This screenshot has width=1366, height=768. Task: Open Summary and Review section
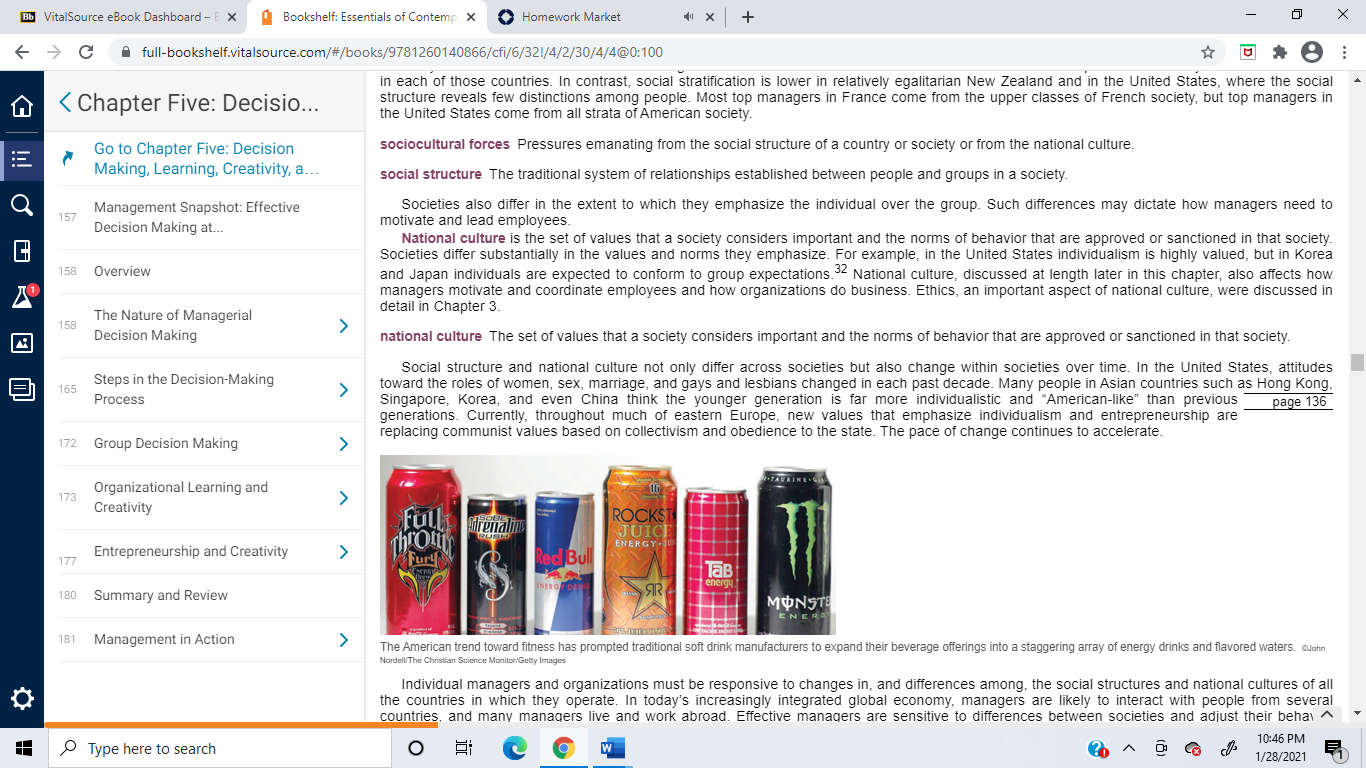click(161, 595)
